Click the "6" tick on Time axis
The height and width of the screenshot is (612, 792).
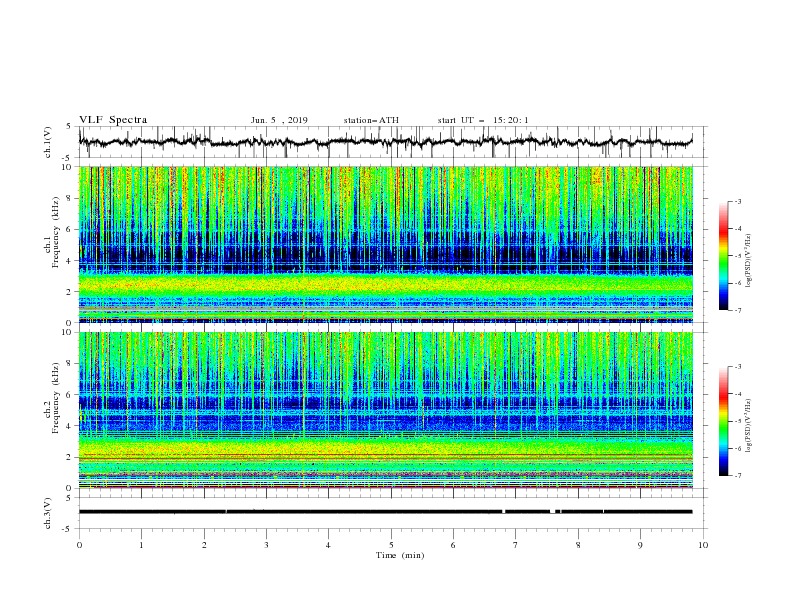(x=453, y=545)
